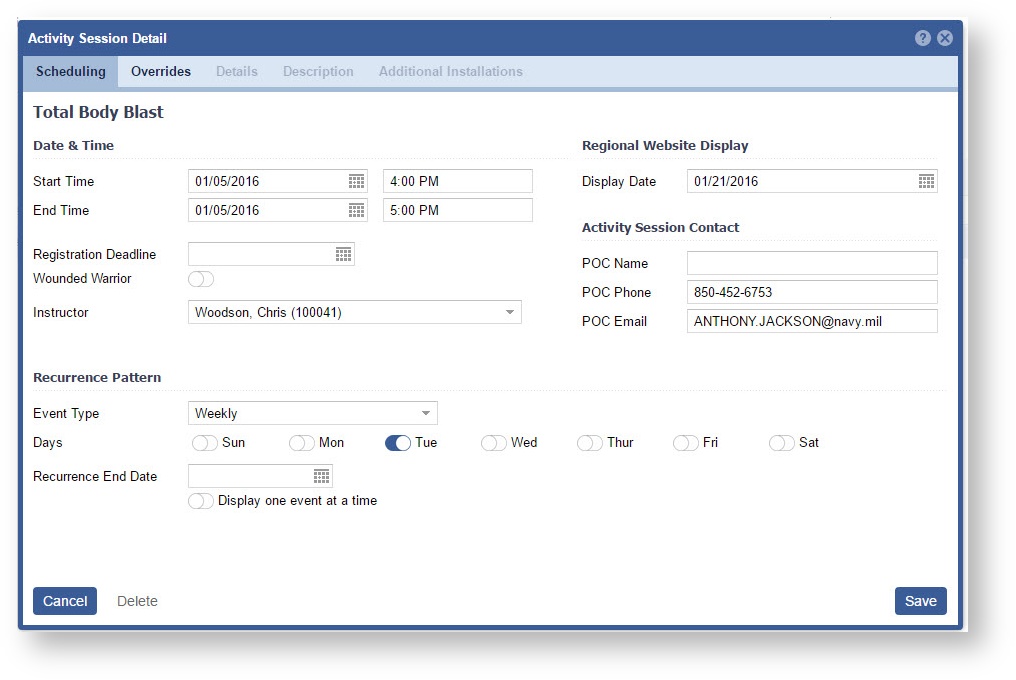Open the Recurrence End Date calendar picker
This screenshot has height=680, width=1016.
point(321,476)
